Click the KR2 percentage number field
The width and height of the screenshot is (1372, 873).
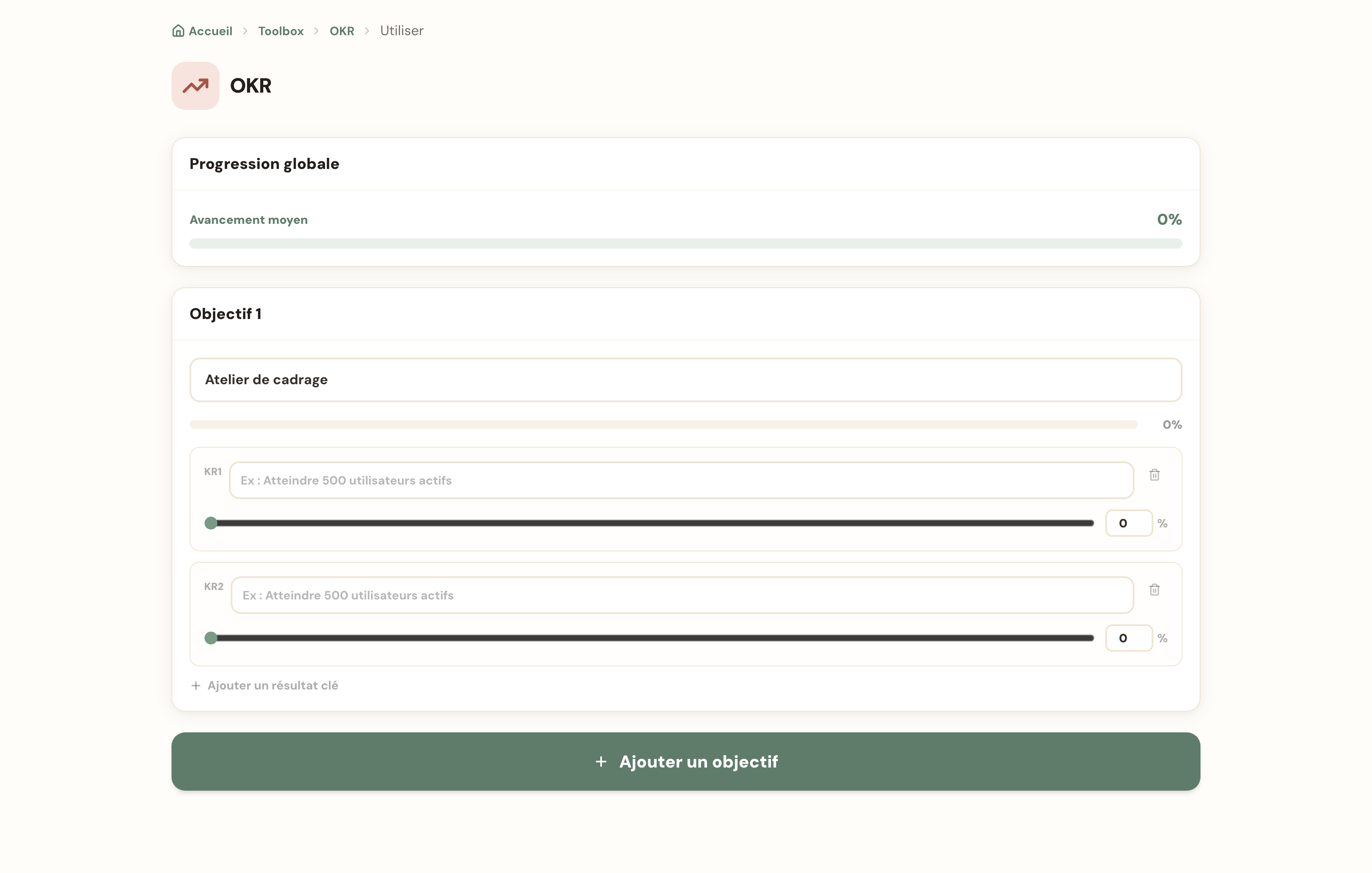[1129, 638]
